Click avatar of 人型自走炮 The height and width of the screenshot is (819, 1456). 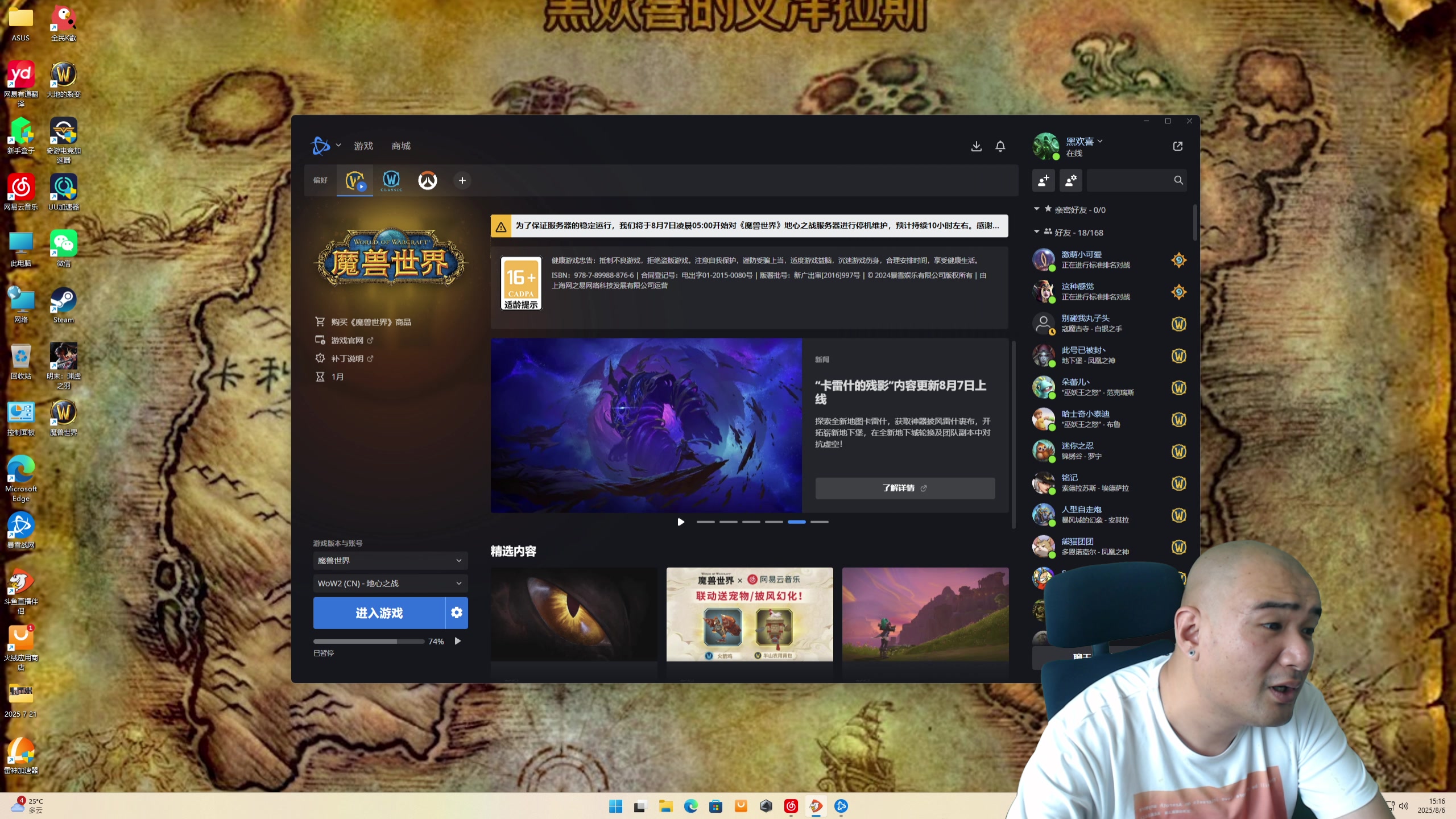[1044, 515]
